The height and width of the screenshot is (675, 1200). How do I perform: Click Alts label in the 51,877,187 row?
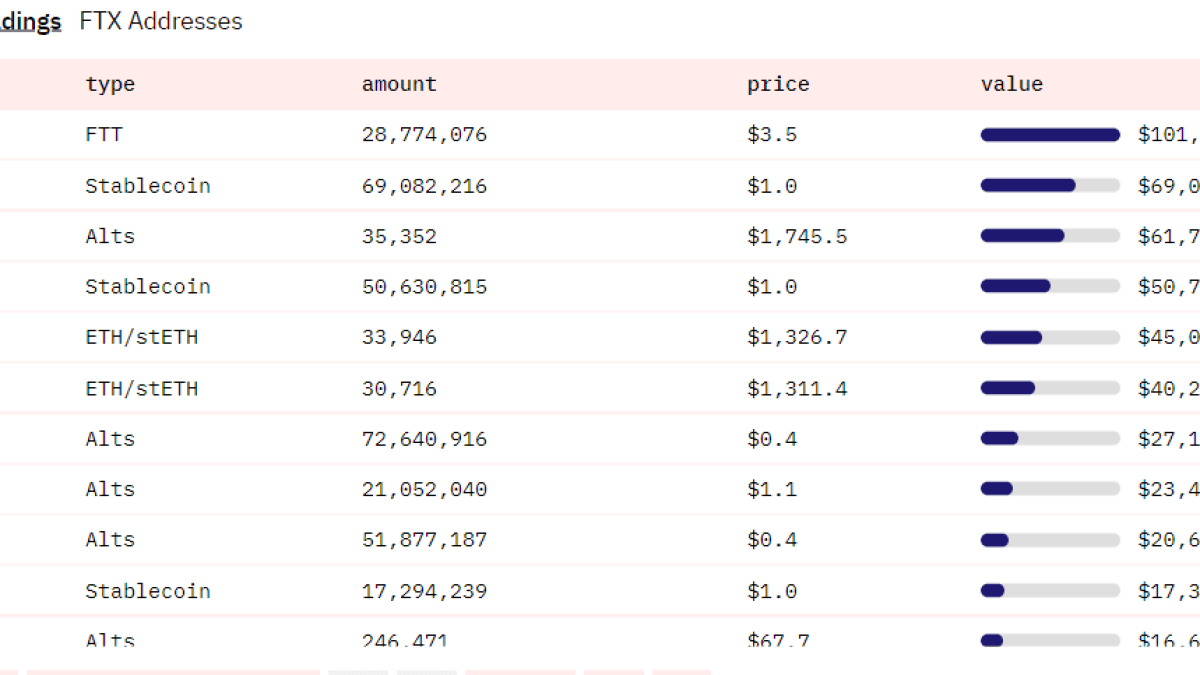coord(110,539)
